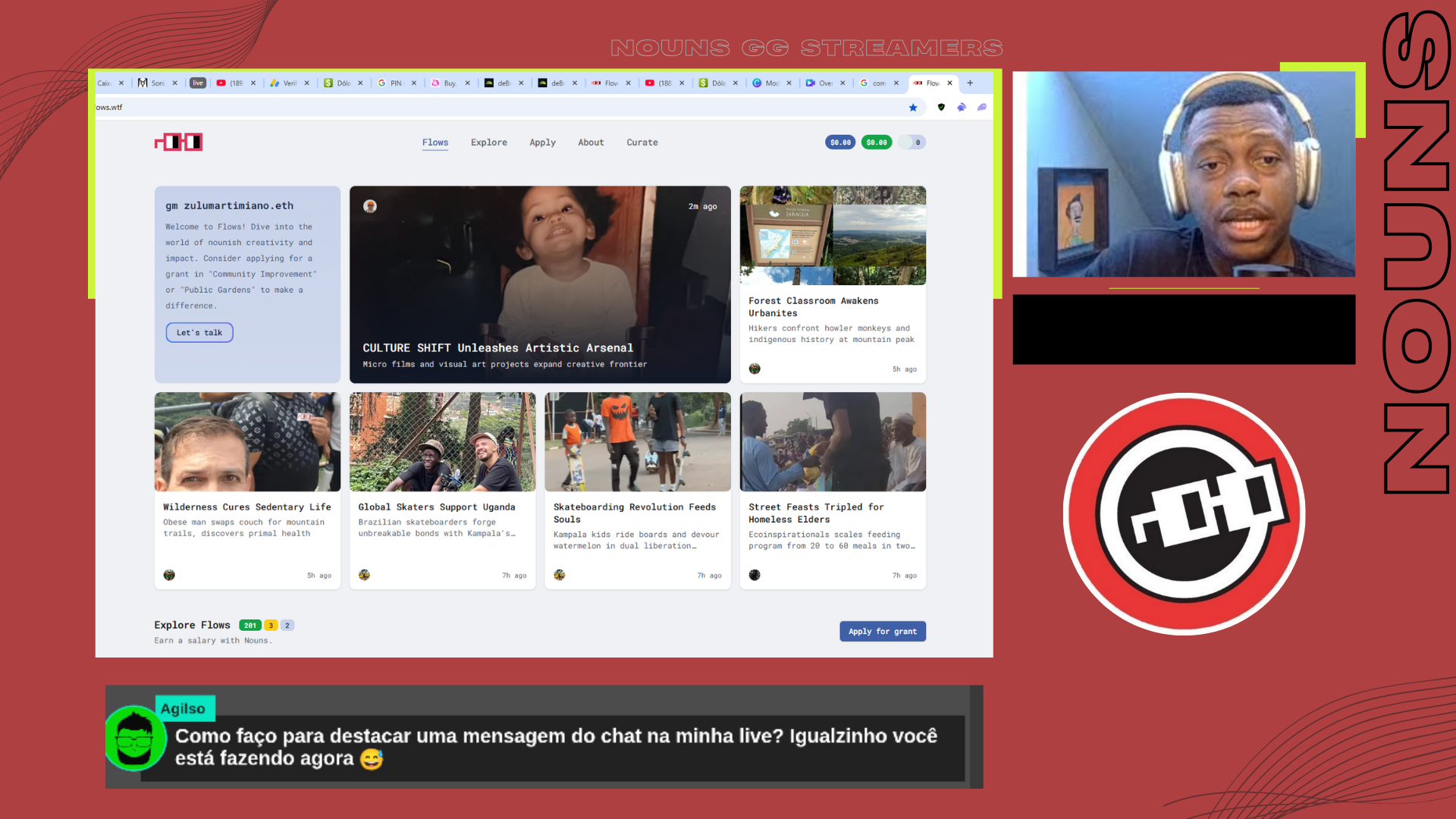Open the About nav item
The height and width of the screenshot is (819, 1456).
[591, 143]
